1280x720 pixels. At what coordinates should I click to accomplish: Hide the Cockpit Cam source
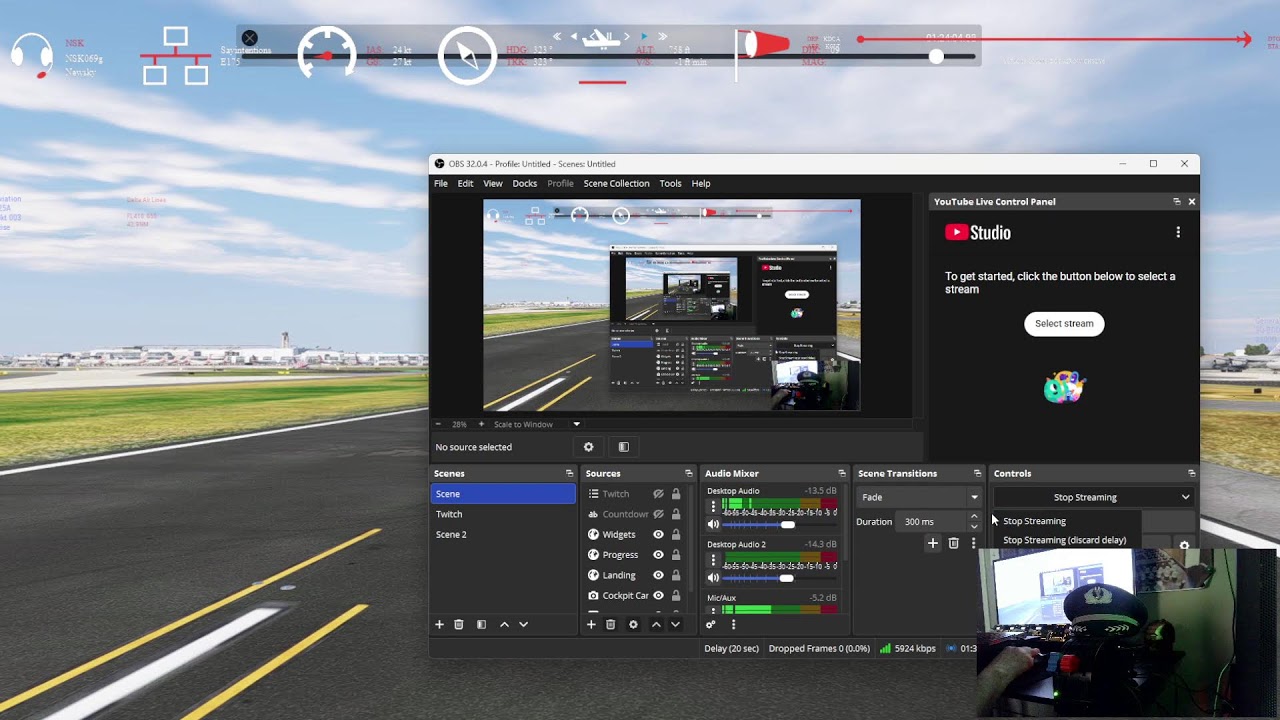pyautogui.click(x=658, y=596)
